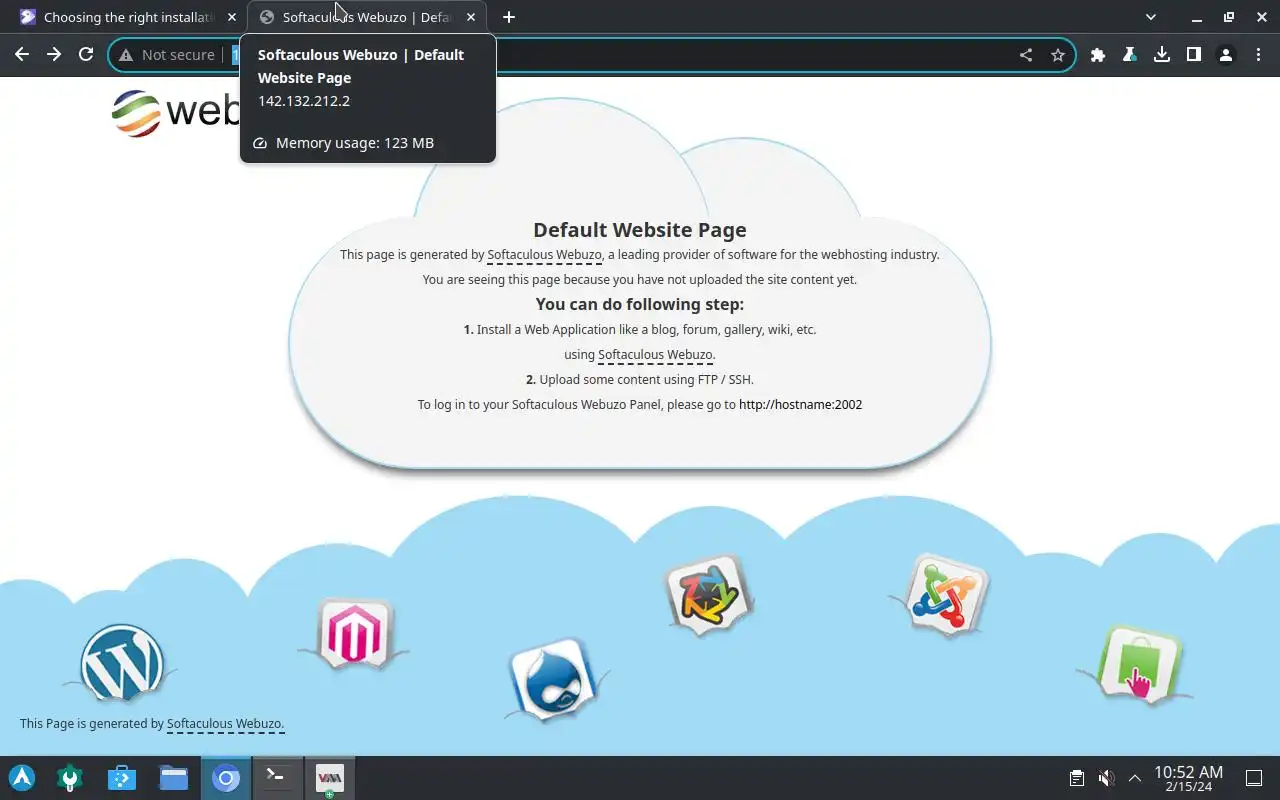Viewport: 1280px width, 800px height.
Task: Open the tab search dropdown arrow
Action: [1151, 17]
